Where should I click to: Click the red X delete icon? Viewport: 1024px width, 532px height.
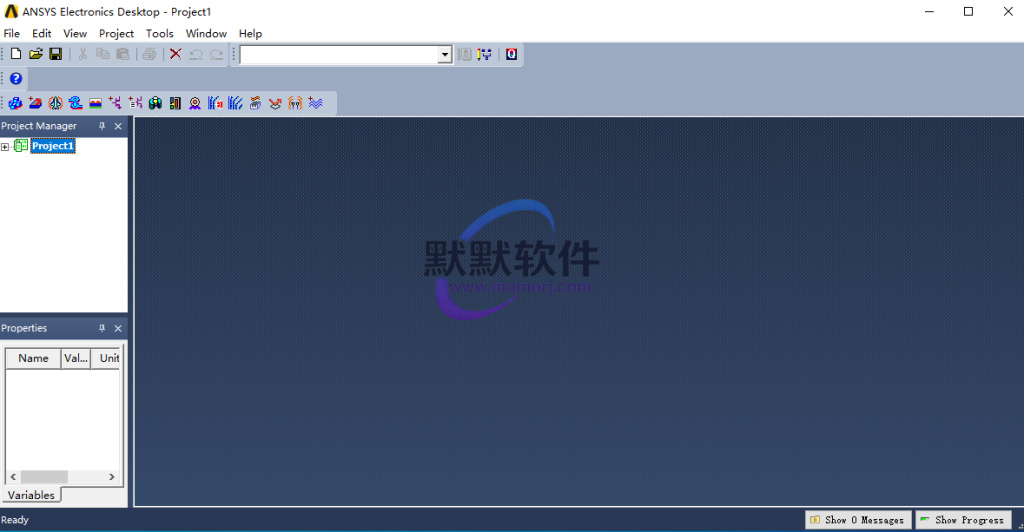point(175,54)
